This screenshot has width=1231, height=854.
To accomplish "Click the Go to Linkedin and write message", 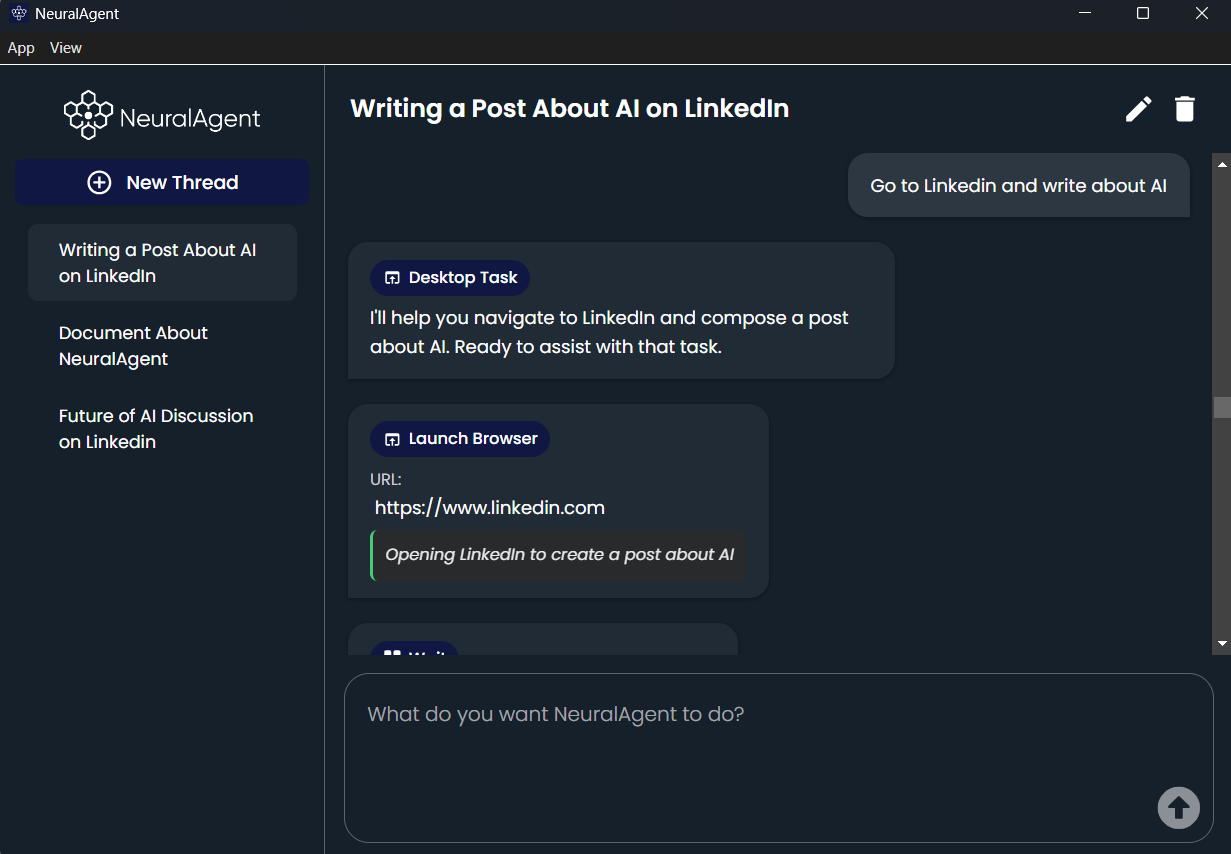I will 1019,185.
